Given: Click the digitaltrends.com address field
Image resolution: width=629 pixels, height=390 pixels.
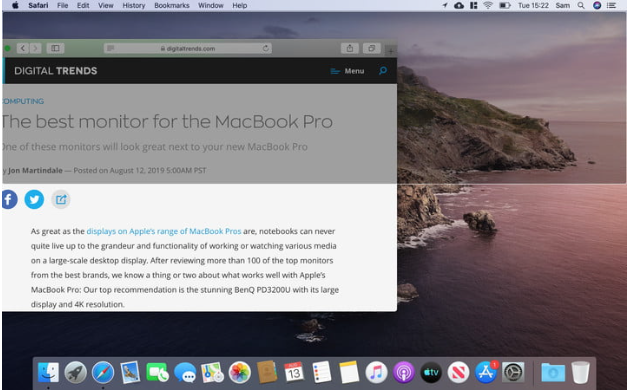Looking at the screenshot, I should point(187,49).
